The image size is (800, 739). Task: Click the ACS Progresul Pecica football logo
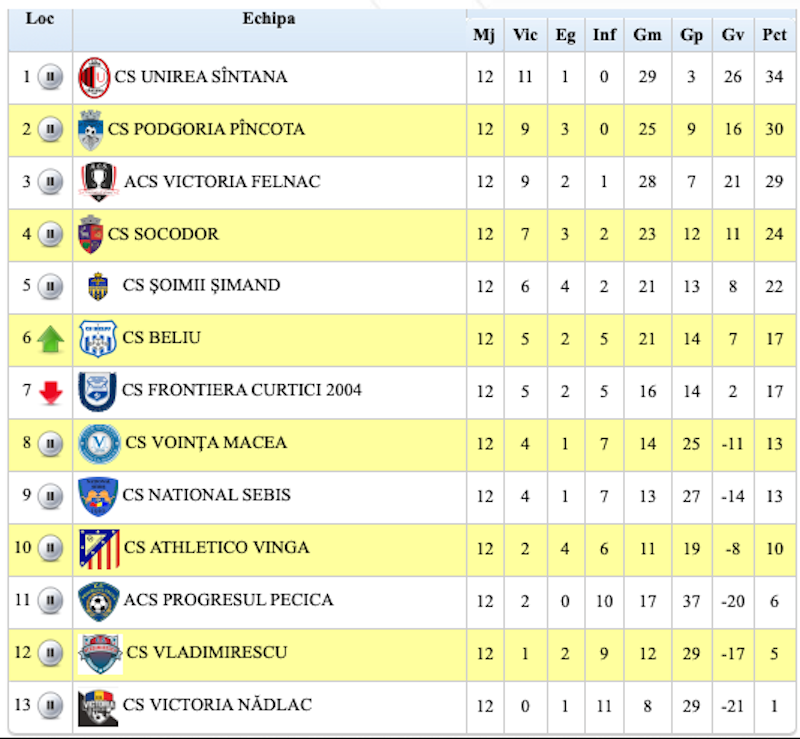[x=99, y=601]
